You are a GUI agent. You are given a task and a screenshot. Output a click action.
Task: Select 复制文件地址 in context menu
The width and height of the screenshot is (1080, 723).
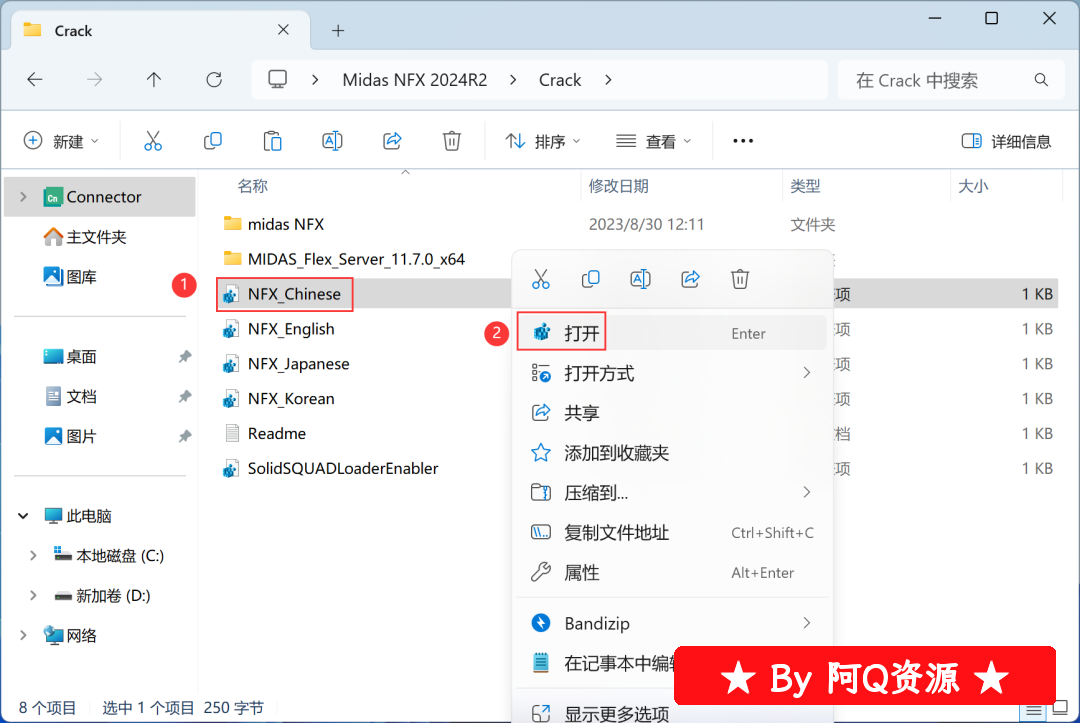pos(672,533)
